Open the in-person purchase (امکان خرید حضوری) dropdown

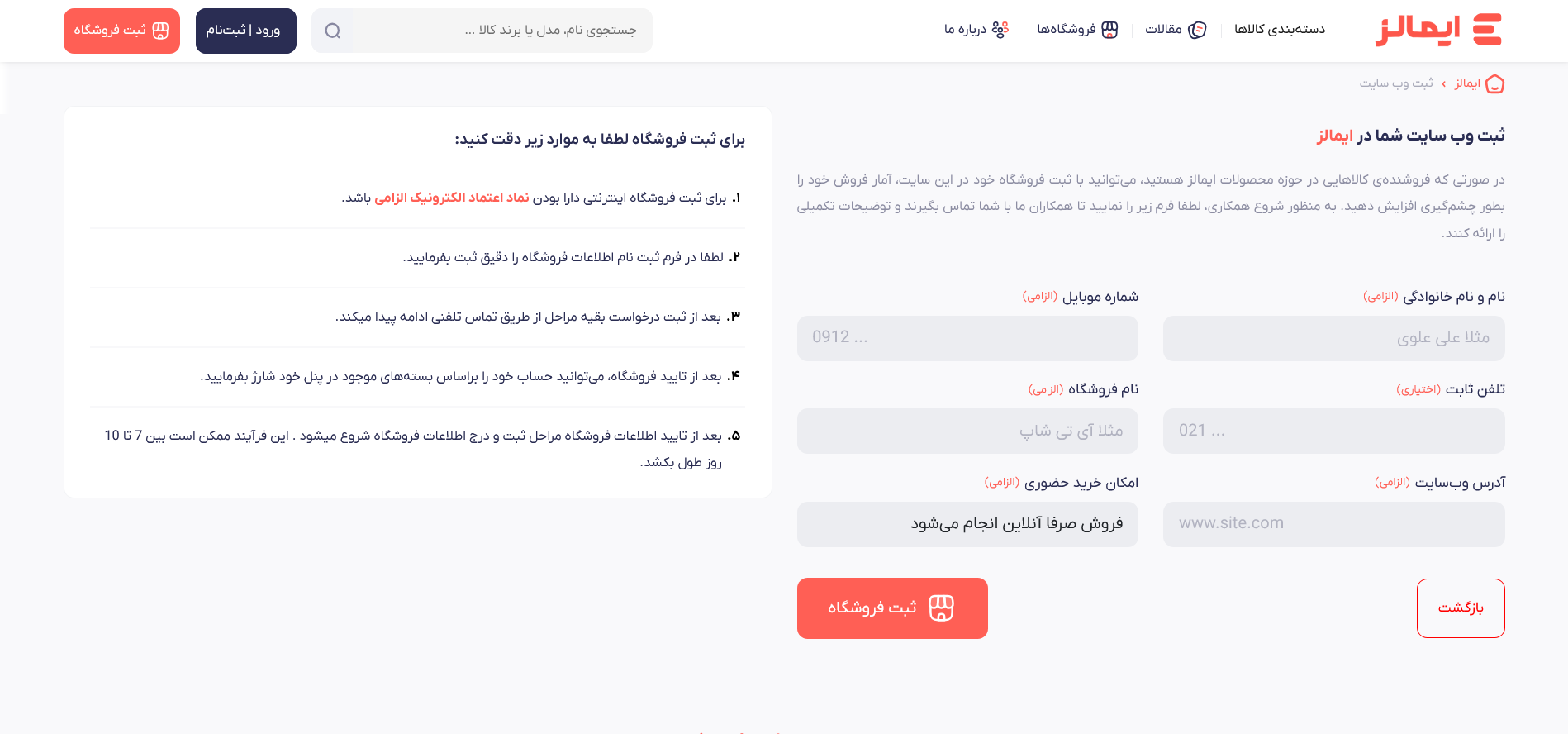tap(967, 524)
